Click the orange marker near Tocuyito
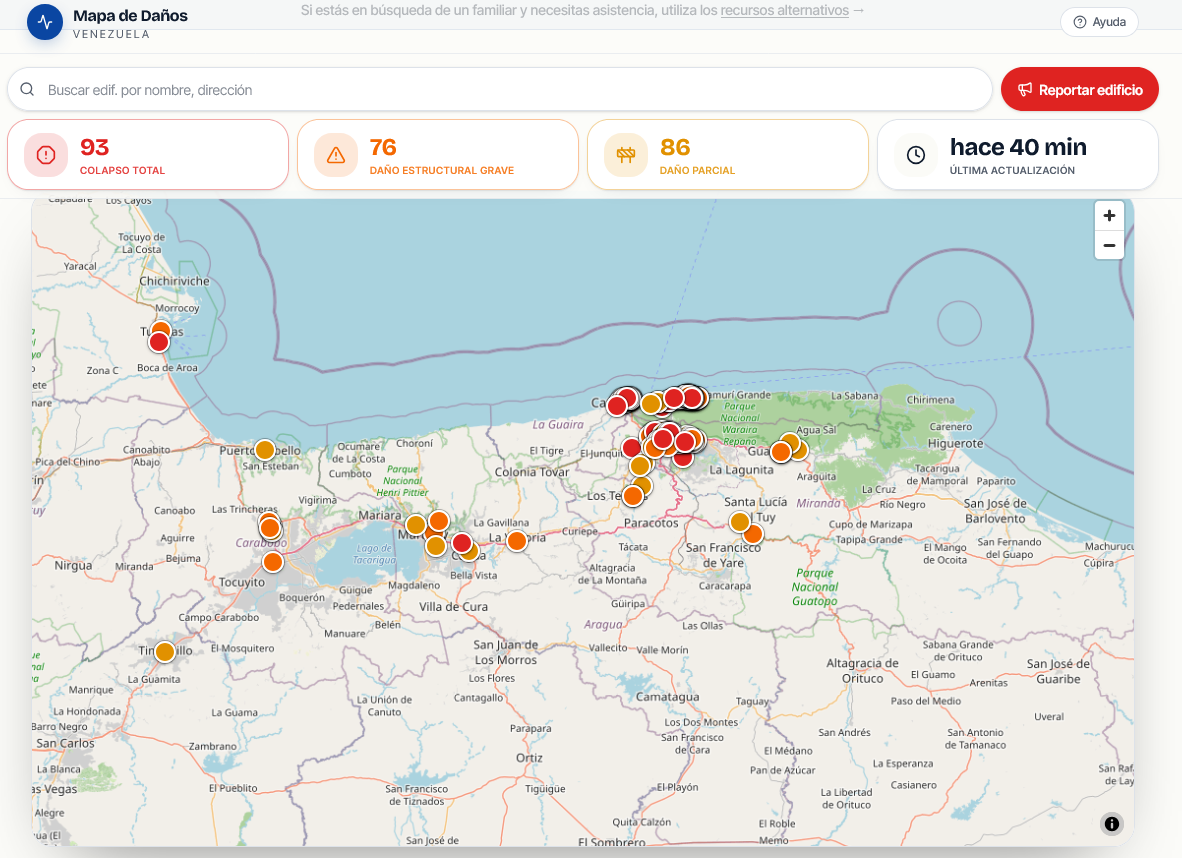The image size is (1182, 858). click(273, 562)
